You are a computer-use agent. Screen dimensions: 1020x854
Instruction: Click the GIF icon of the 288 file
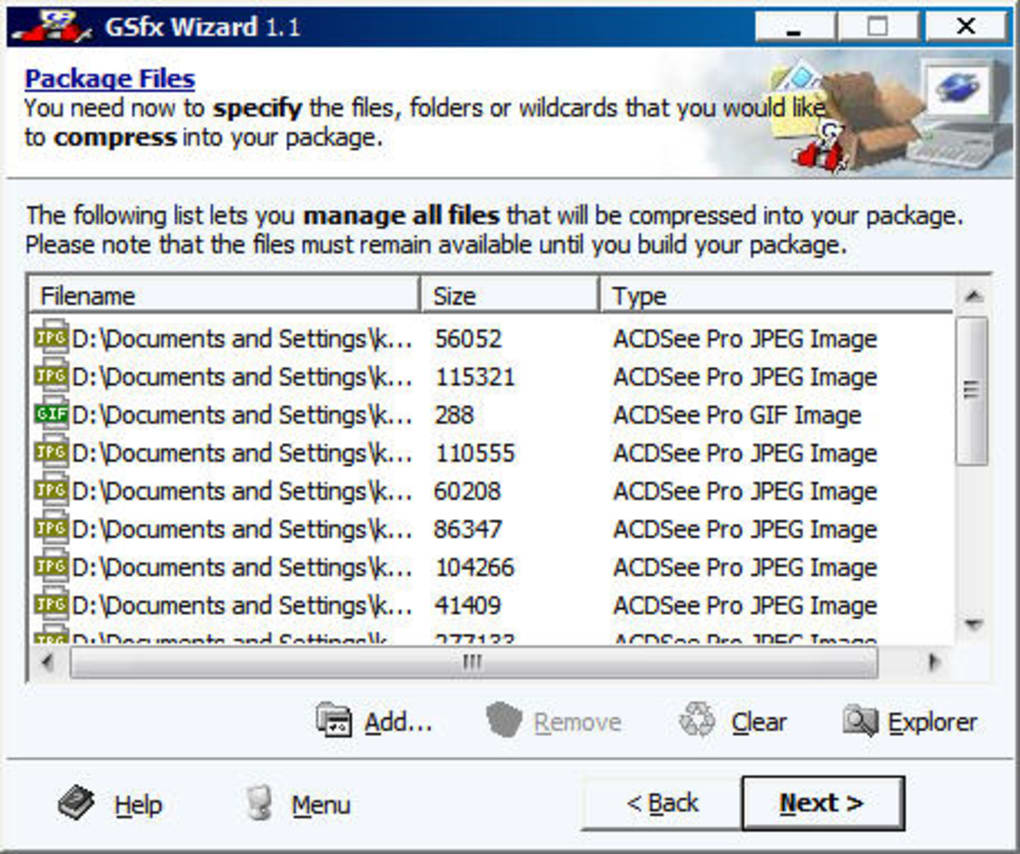(51, 413)
